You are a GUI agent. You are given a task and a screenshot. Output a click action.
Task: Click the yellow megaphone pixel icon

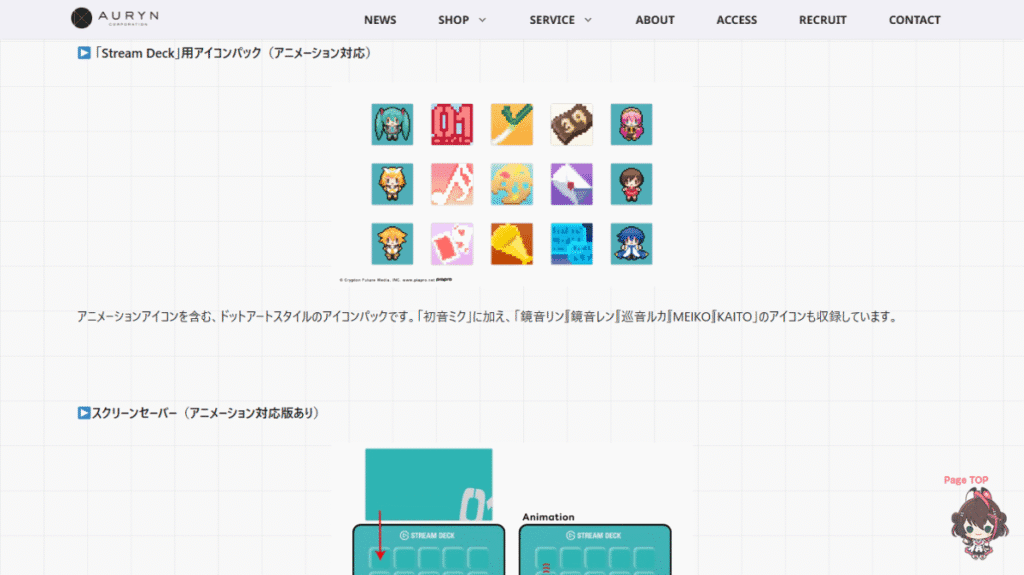(x=512, y=244)
